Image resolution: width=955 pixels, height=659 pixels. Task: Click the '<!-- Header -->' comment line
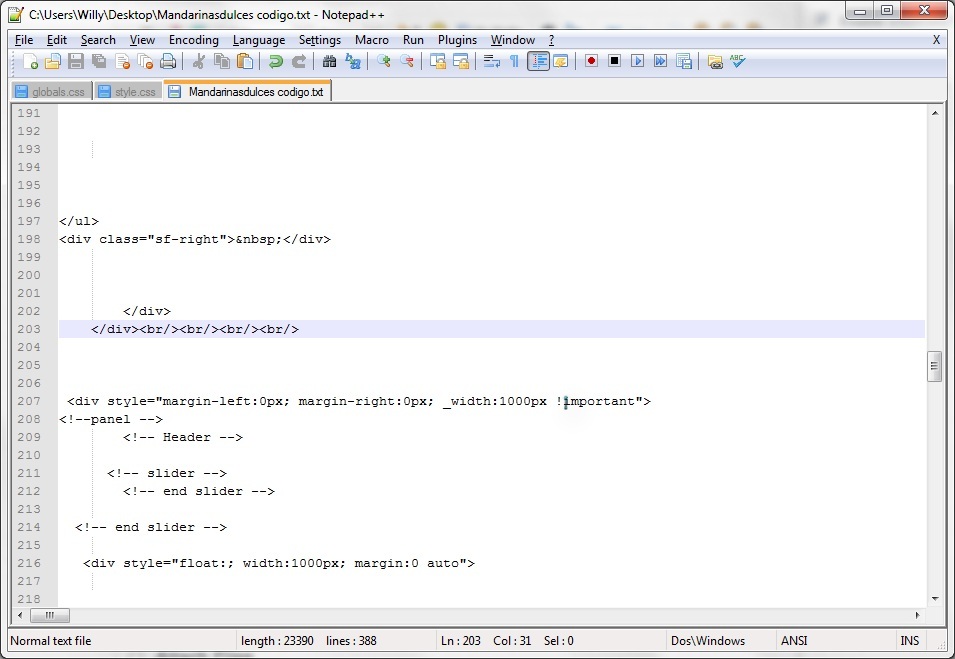[x=183, y=437]
